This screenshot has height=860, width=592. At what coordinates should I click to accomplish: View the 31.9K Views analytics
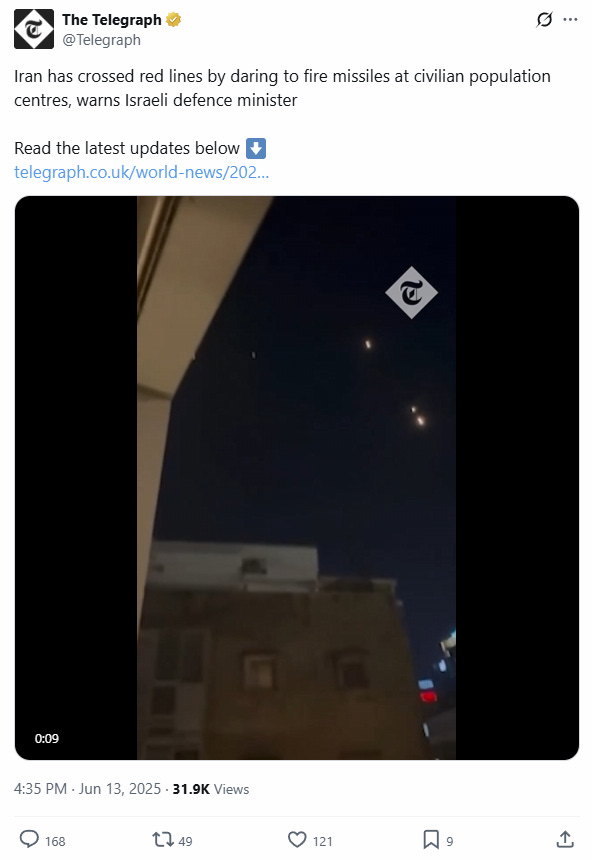coord(211,789)
